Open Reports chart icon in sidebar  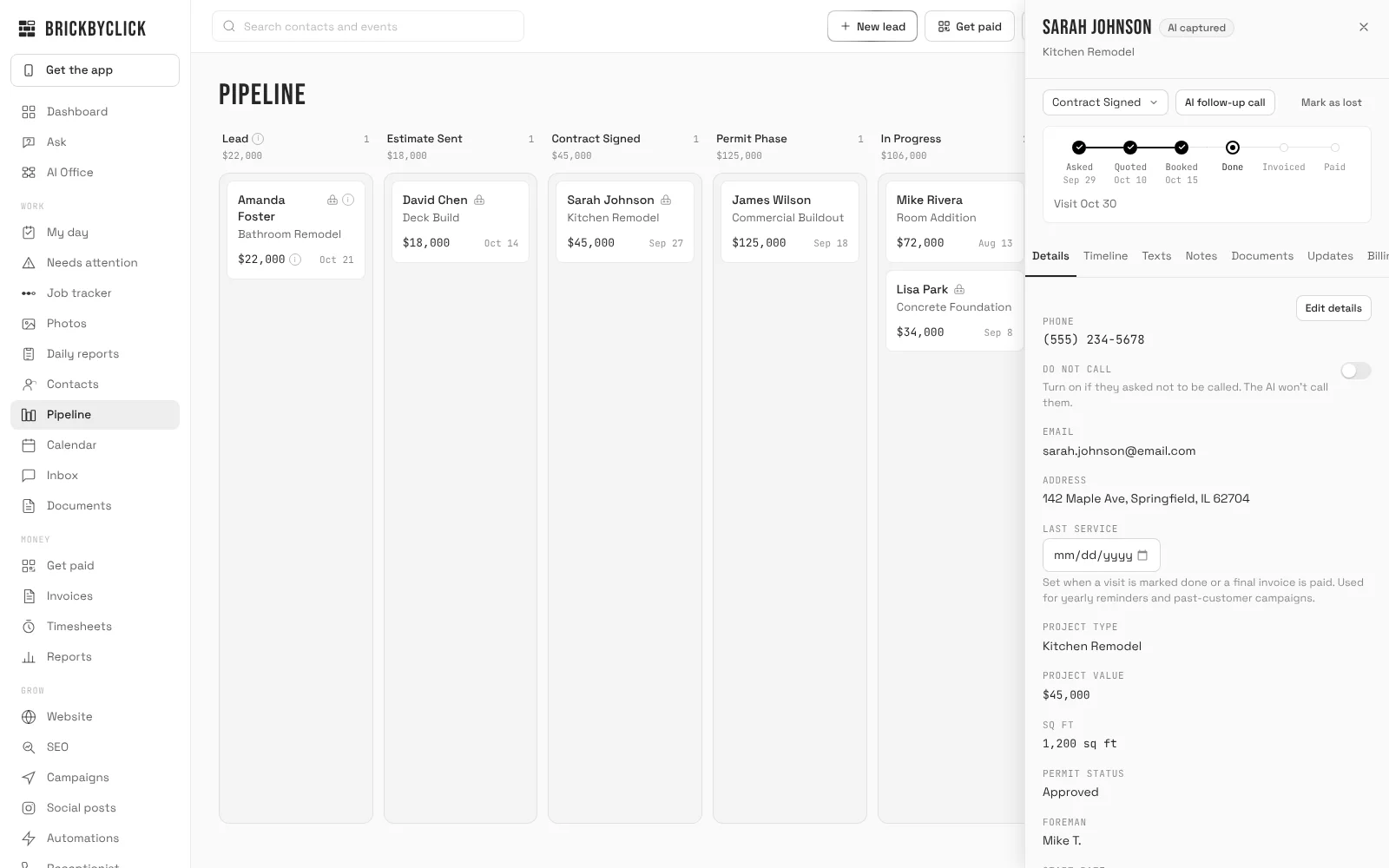tap(29, 657)
